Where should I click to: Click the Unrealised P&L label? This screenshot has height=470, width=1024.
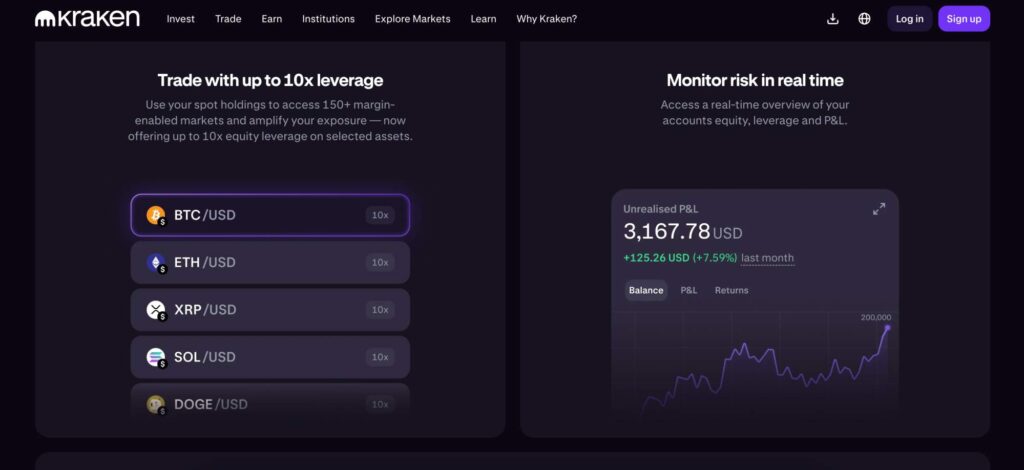660,209
